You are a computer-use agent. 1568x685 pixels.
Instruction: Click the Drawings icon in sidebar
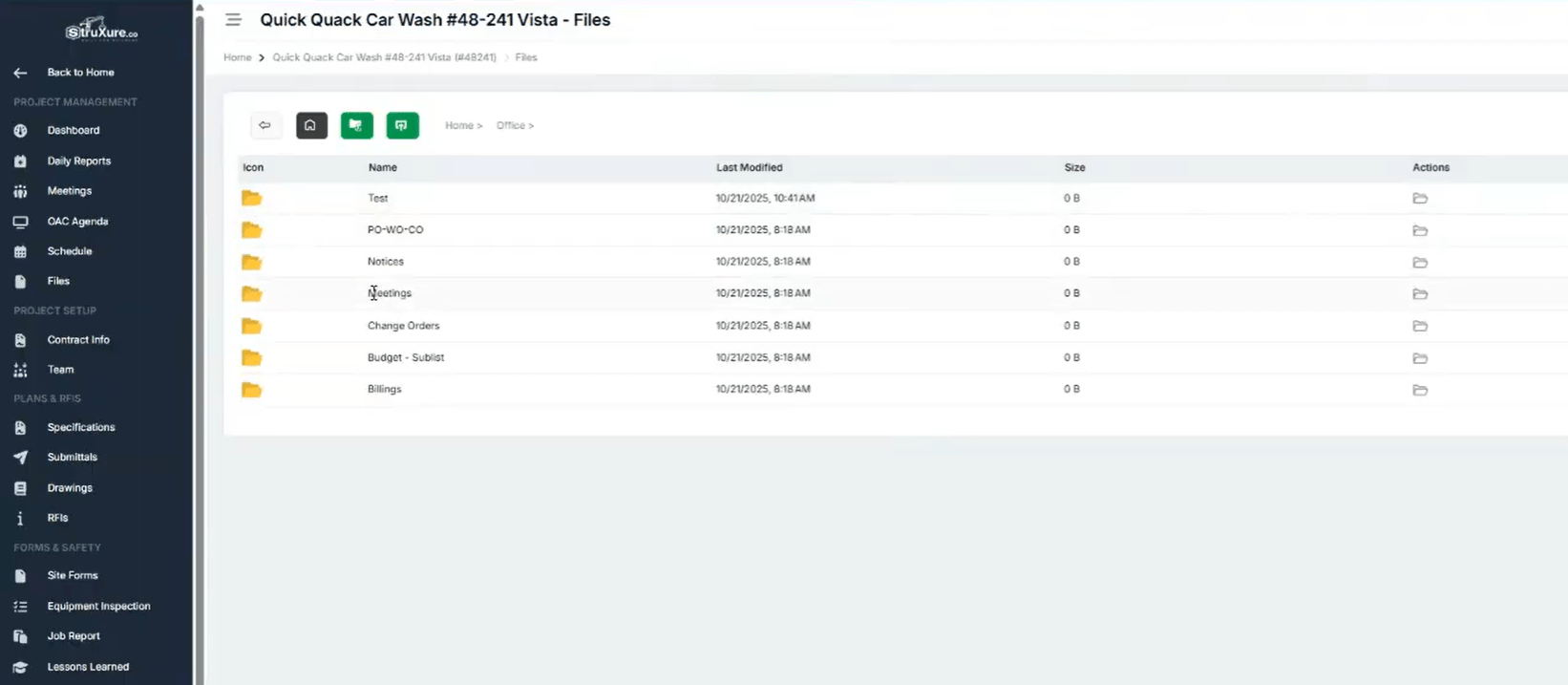click(20, 488)
